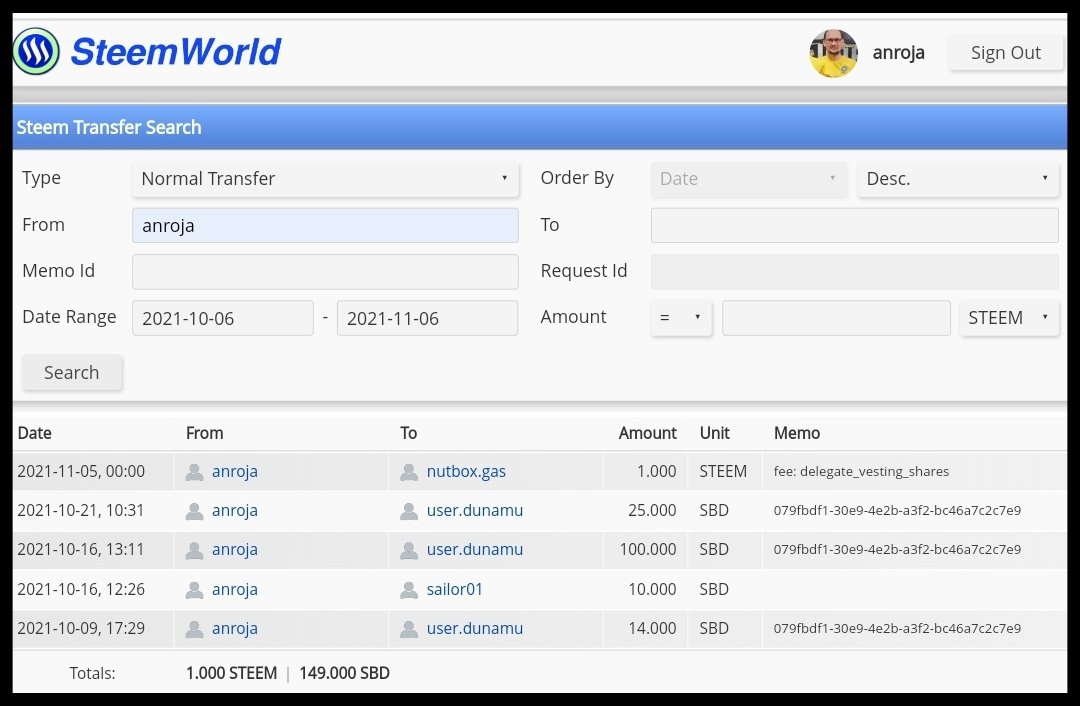Click the user icon beside sailor01
The height and width of the screenshot is (706, 1080).
(409, 590)
